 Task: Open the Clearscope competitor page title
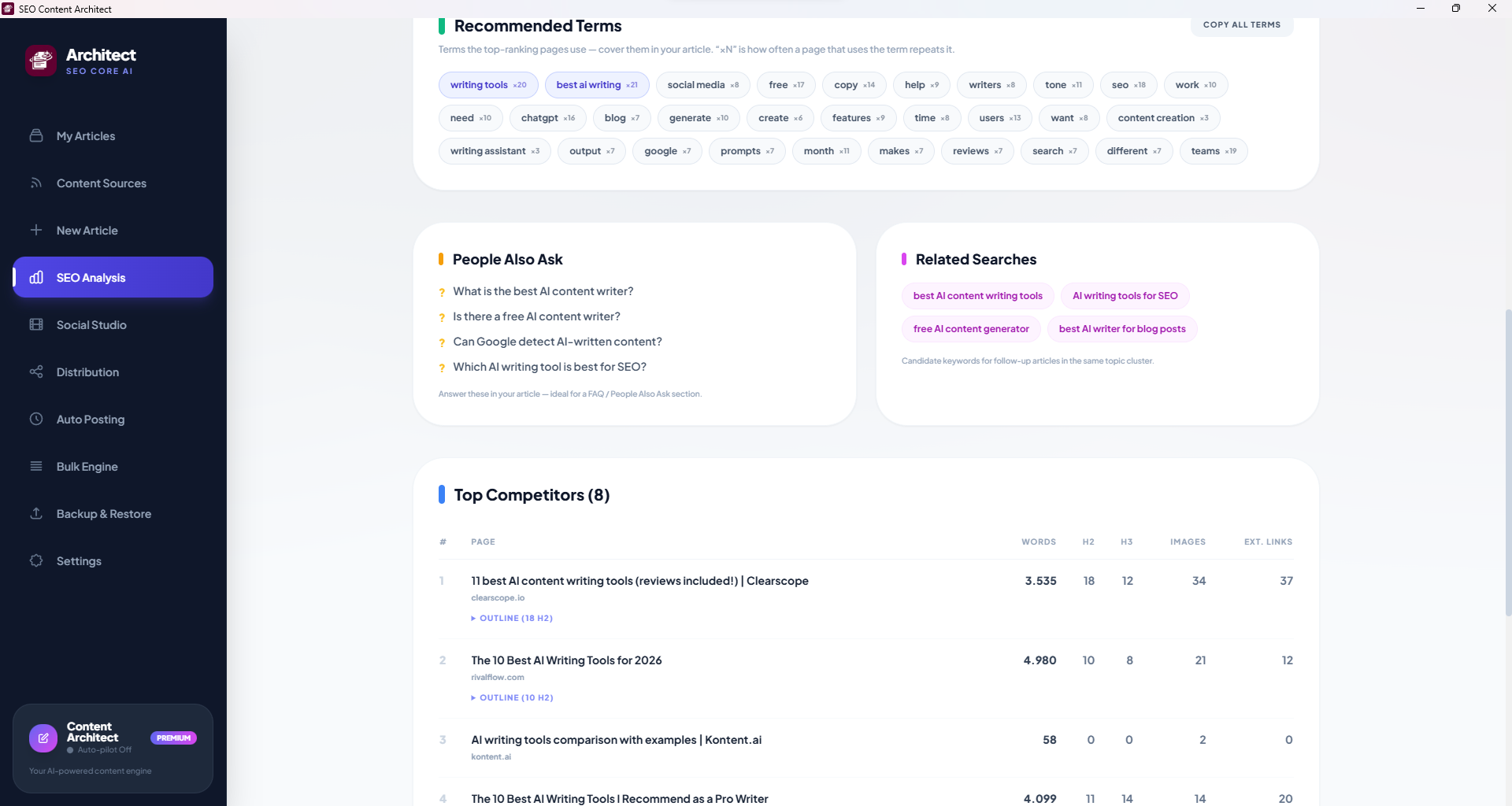click(639, 581)
